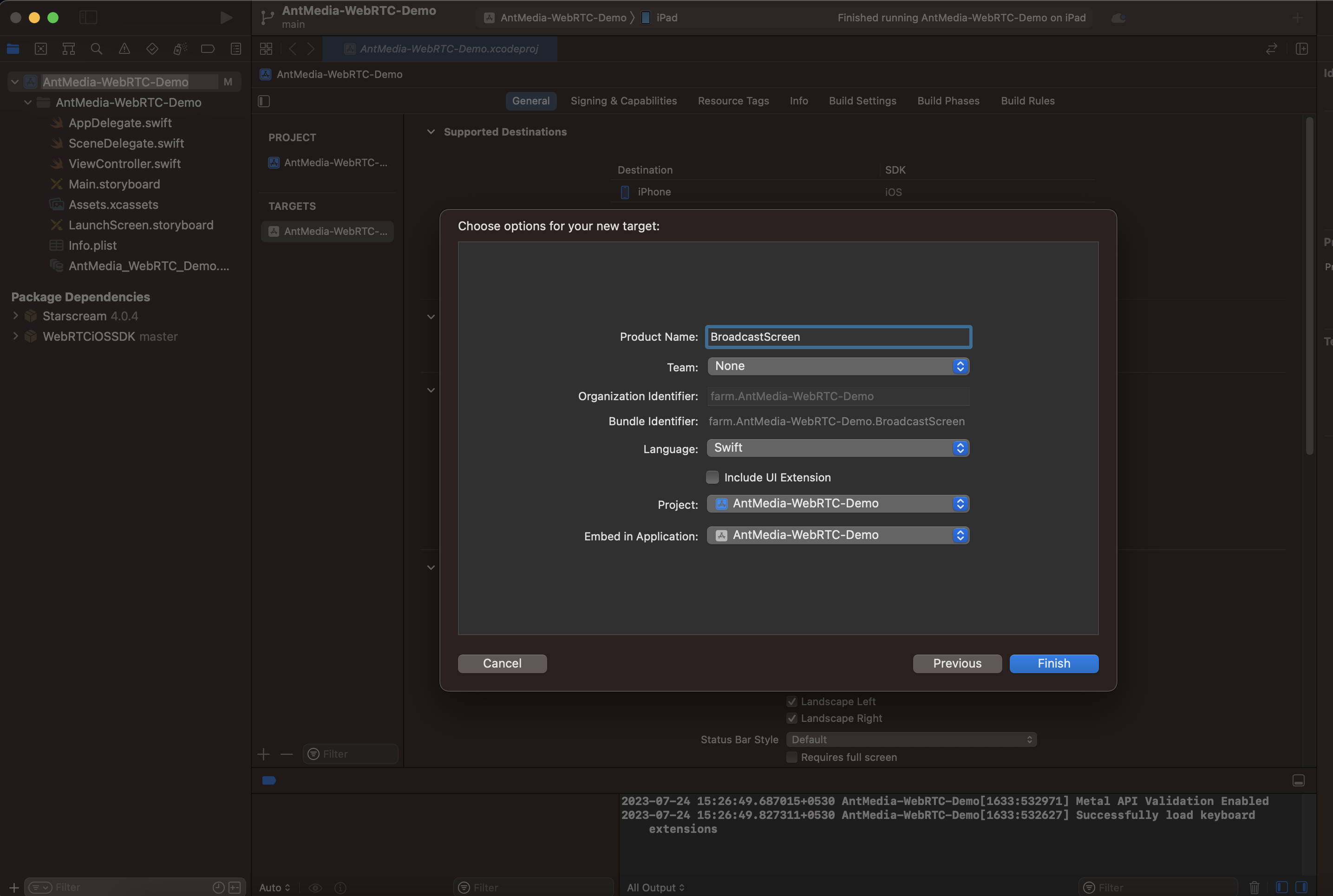Open the Source Control navigator icon
The width and height of the screenshot is (1333, 896).
pyautogui.click(x=40, y=49)
